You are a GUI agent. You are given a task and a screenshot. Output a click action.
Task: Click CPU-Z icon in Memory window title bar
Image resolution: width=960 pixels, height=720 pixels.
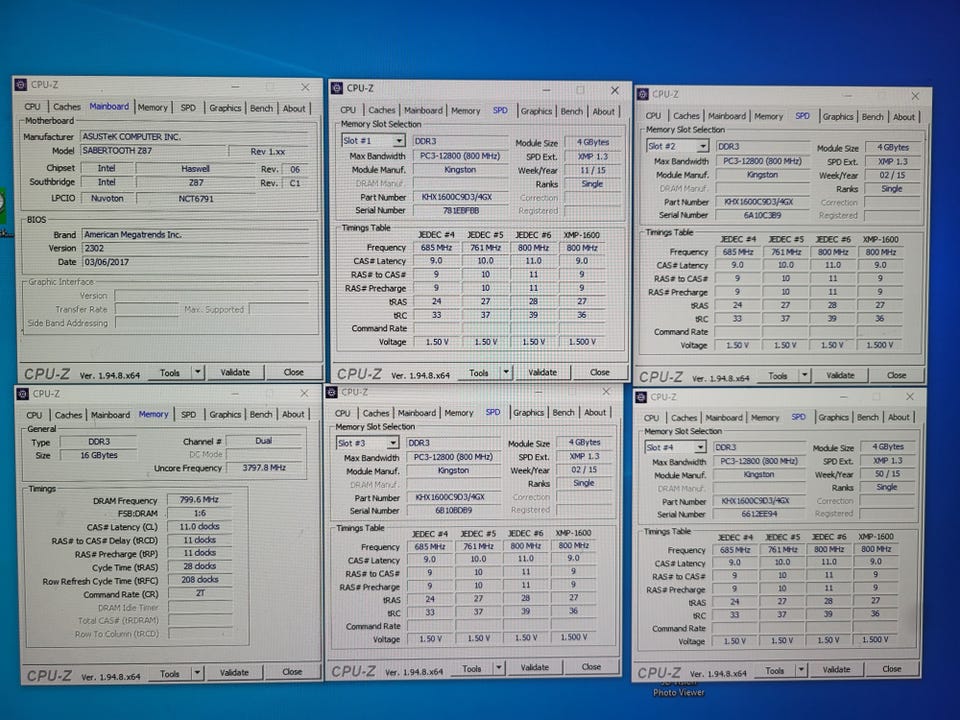point(23,394)
